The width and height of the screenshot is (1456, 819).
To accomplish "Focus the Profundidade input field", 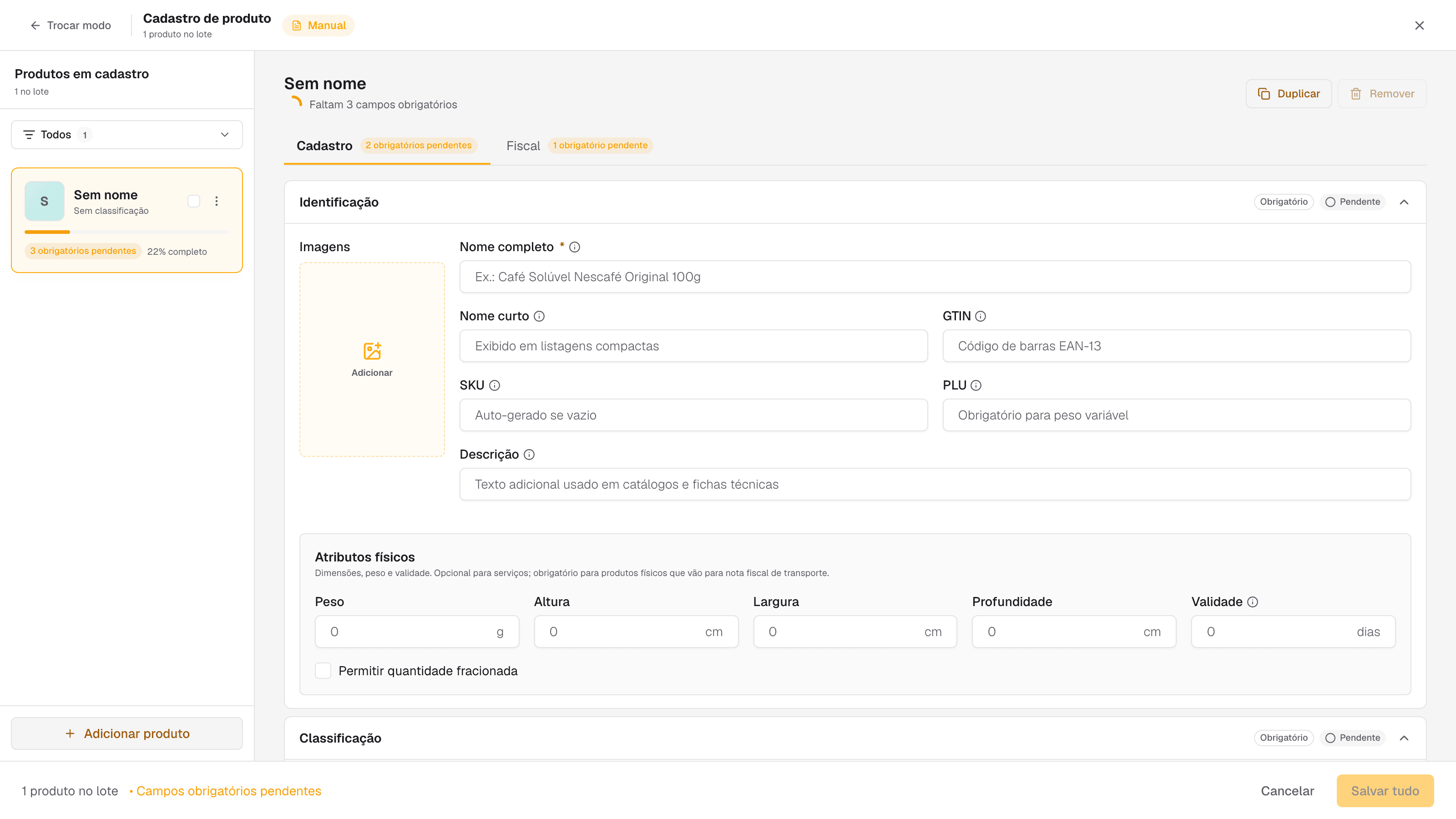I will click(x=1074, y=632).
